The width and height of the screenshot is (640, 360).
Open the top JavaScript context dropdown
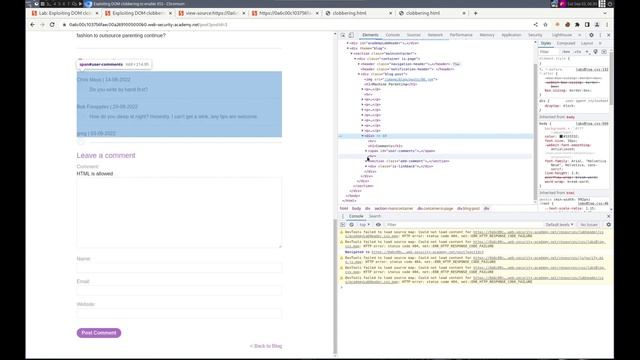364,225
